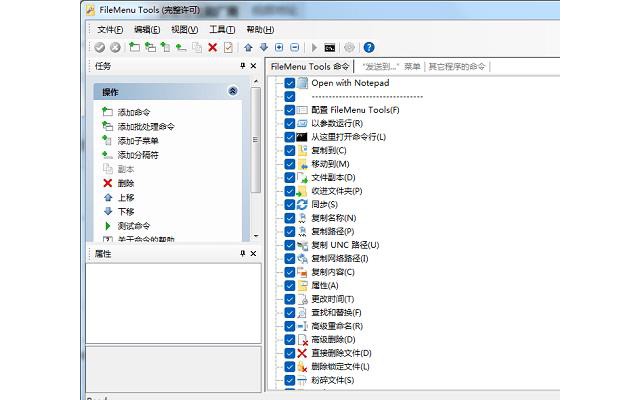Click the red X icon of 直接删除文件(D)
640x400 pixels.
[302, 353]
